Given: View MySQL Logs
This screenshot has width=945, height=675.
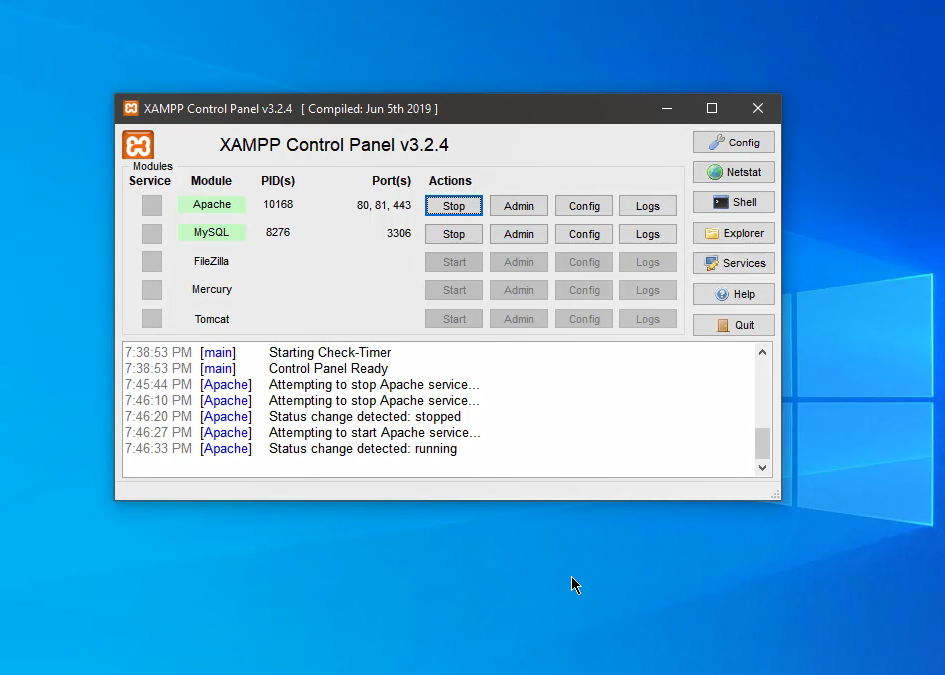Looking at the screenshot, I should 648,234.
